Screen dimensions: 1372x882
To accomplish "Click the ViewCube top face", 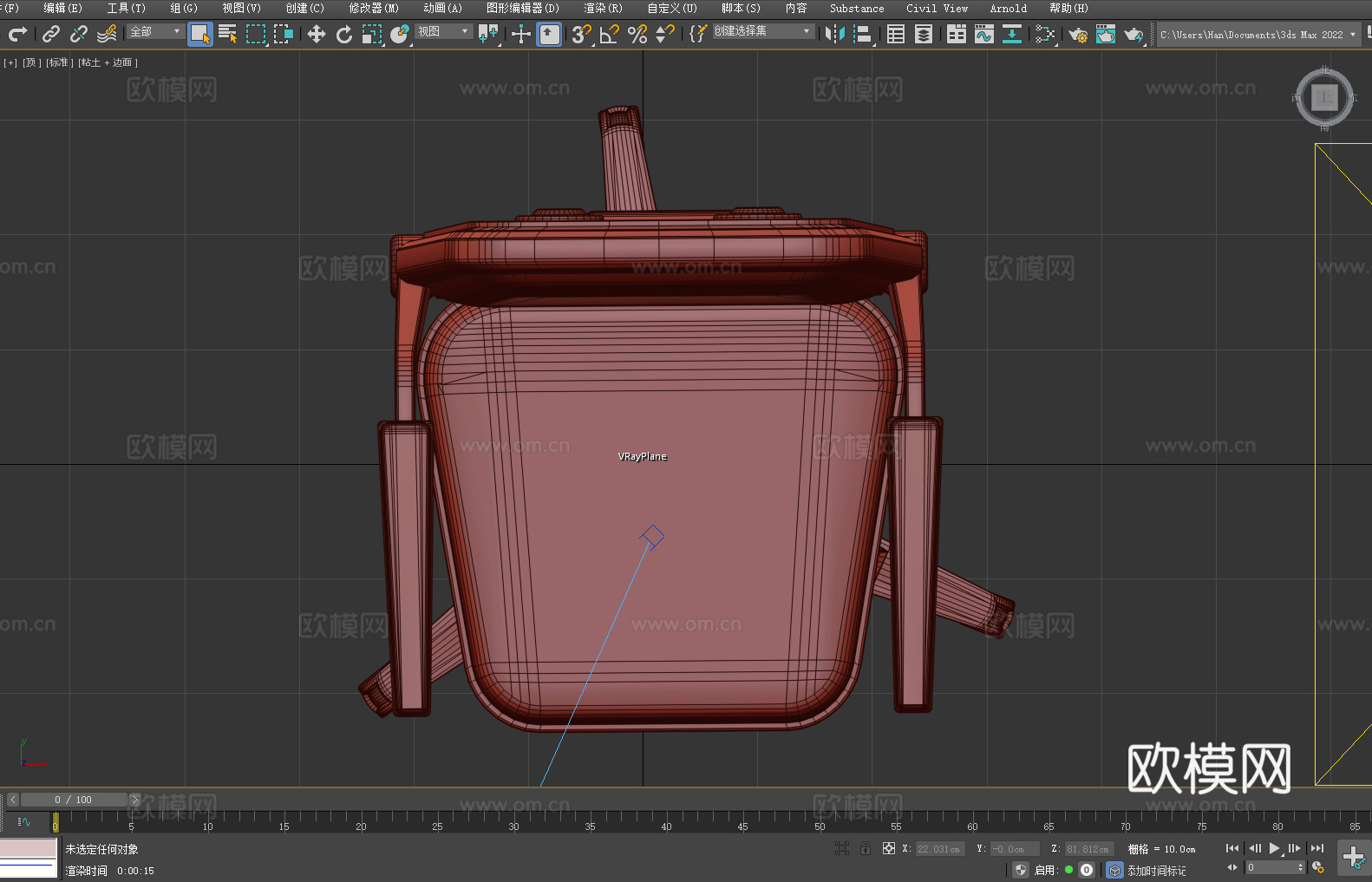I will 1324,97.
